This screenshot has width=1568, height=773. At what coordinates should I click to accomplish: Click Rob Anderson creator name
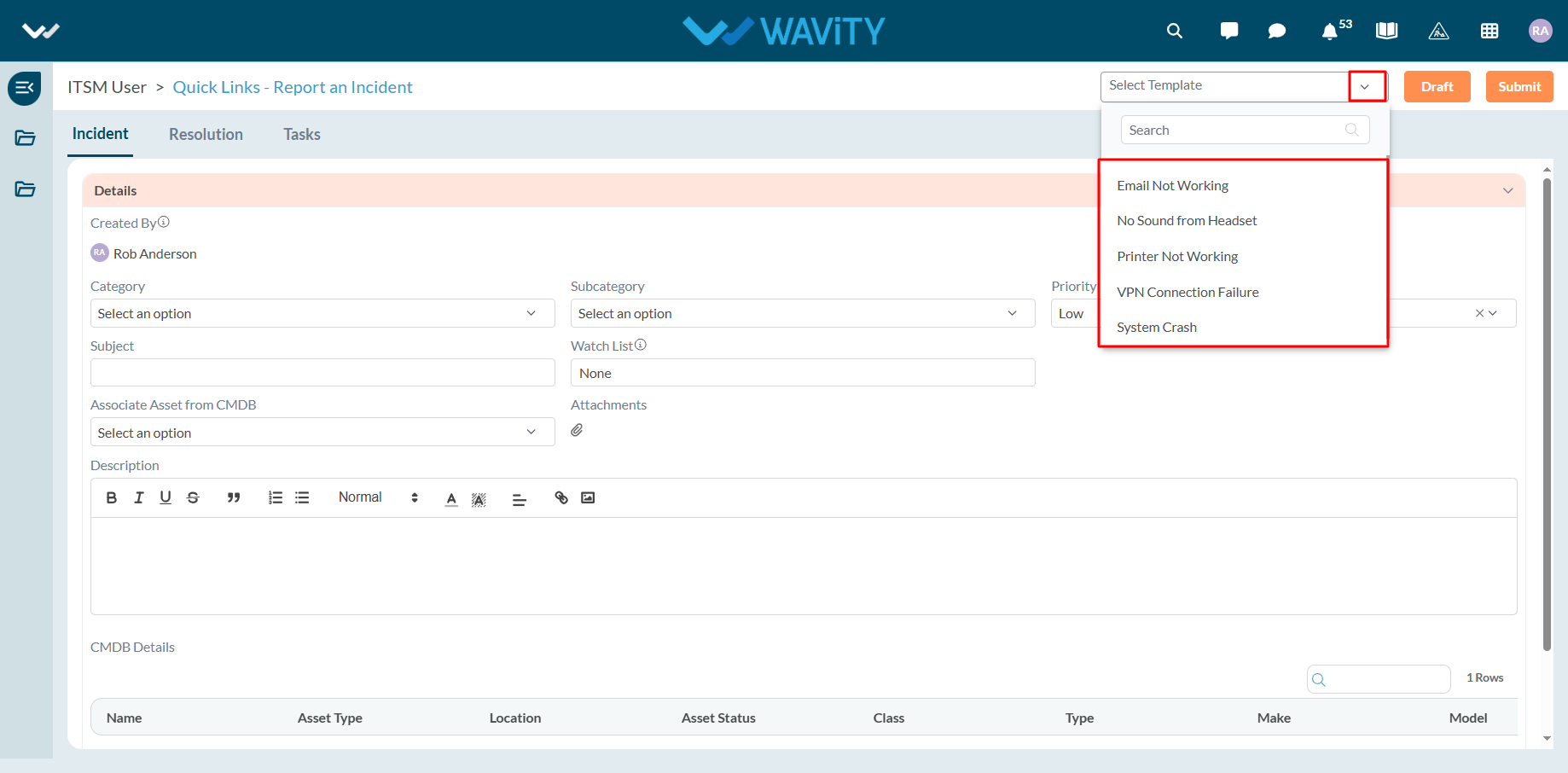(154, 253)
